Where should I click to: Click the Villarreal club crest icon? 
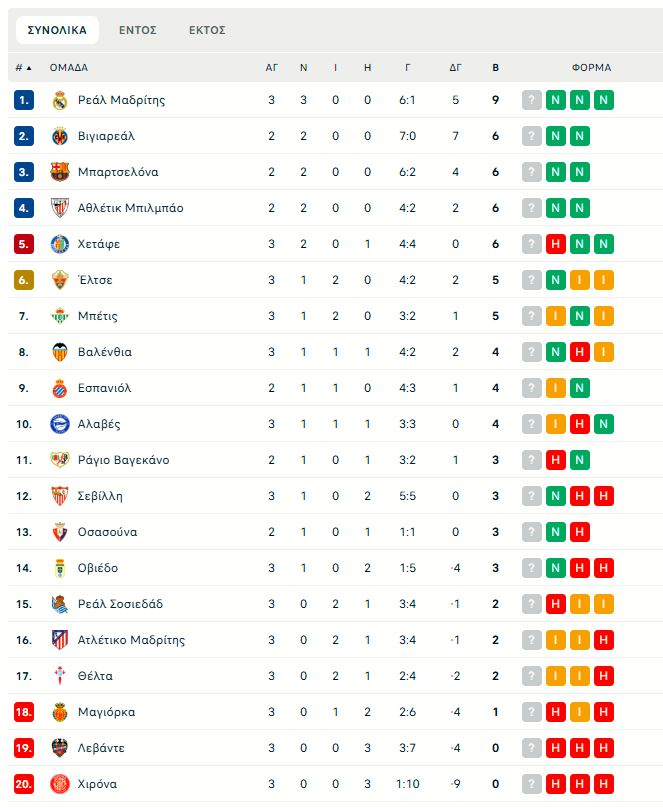click(60, 136)
